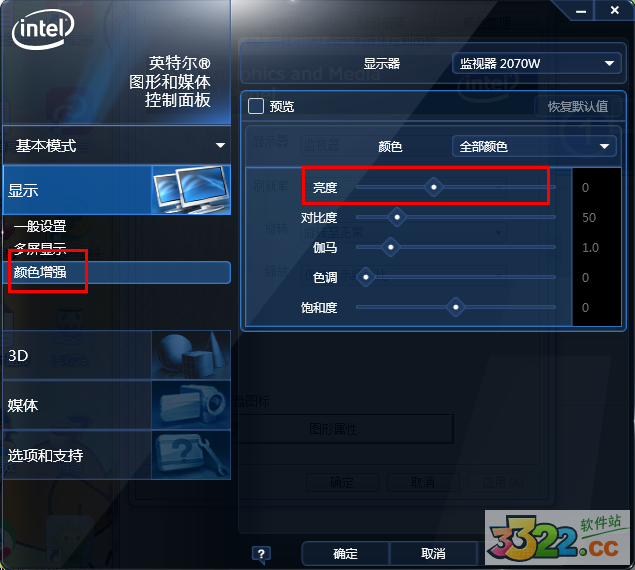
Task: Select 颜色增强 in the sidebar
Action: pos(40,272)
